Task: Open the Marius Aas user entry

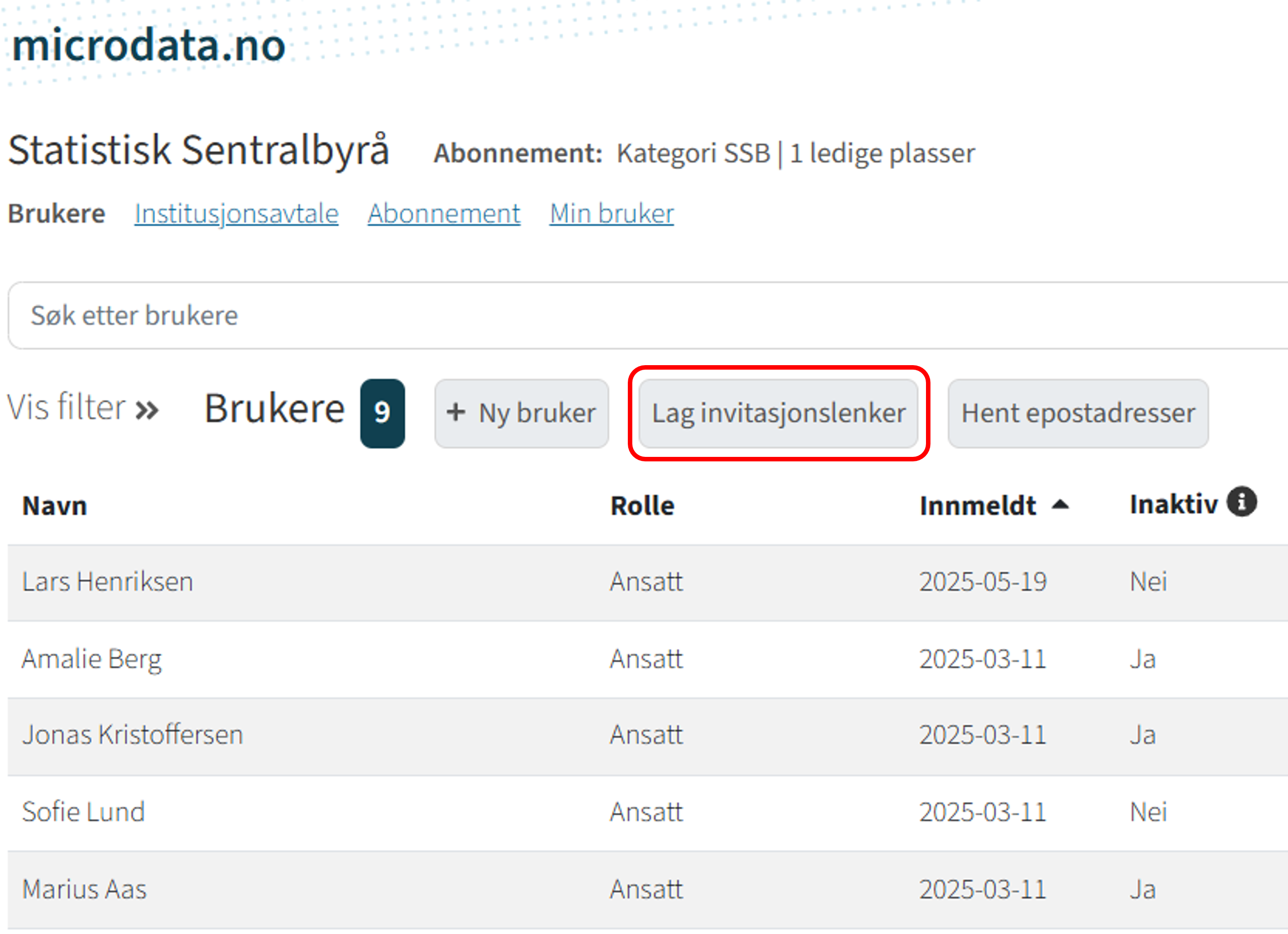Action: [x=84, y=889]
